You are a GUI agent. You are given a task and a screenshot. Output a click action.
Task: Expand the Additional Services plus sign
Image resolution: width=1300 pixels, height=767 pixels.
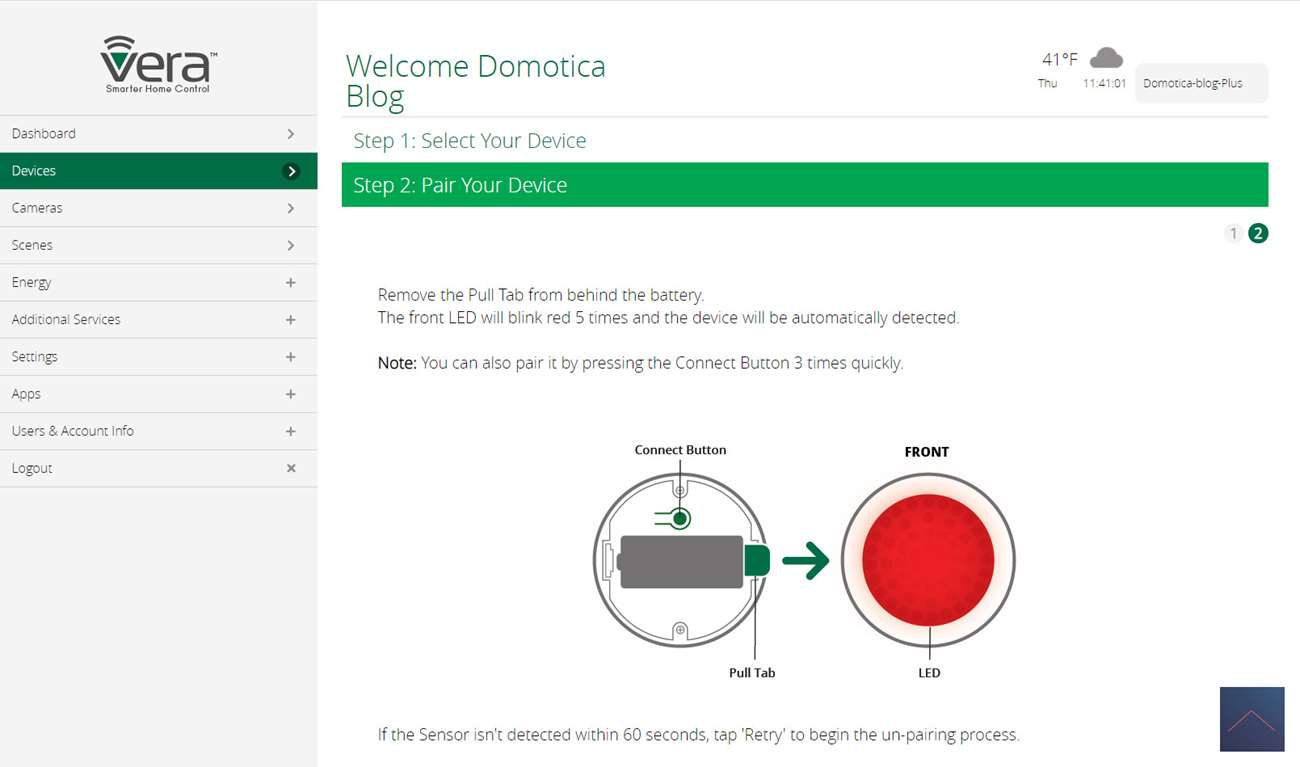click(x=291, y=320)
